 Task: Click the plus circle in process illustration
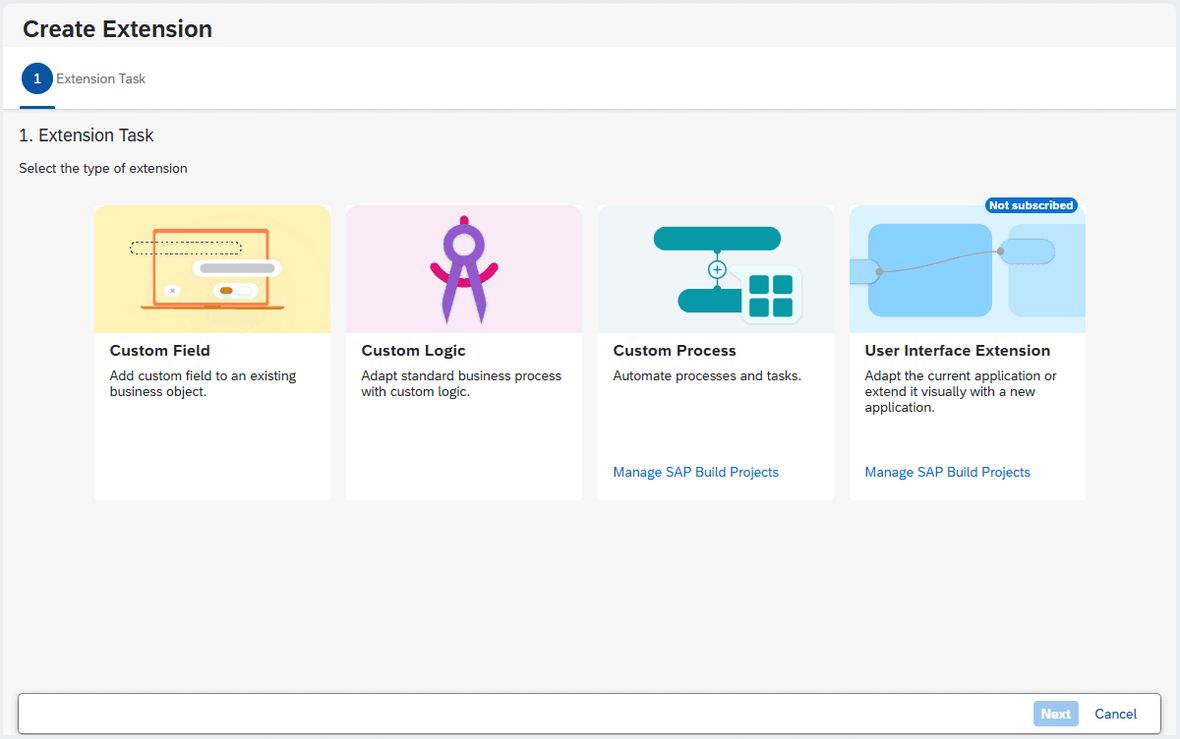click(717, 269)
